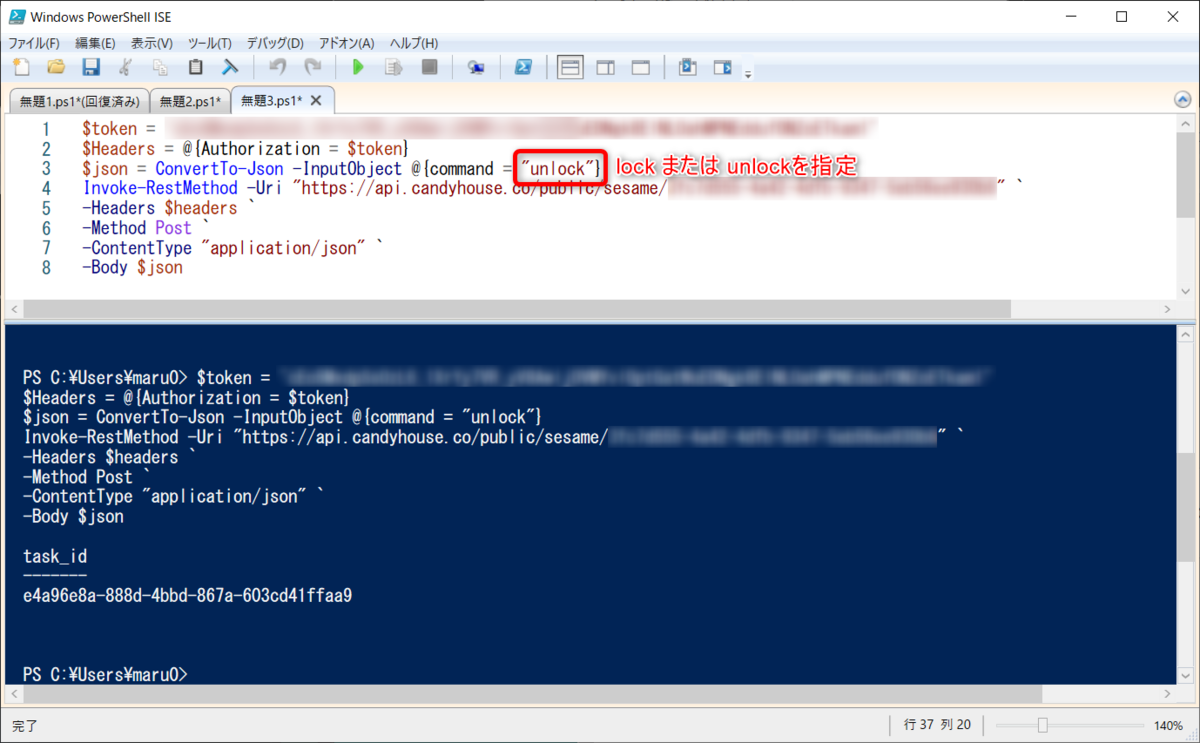Click -Method Post on script line 6
This screenshot has height=743, width=1200.
coord(137,228)
